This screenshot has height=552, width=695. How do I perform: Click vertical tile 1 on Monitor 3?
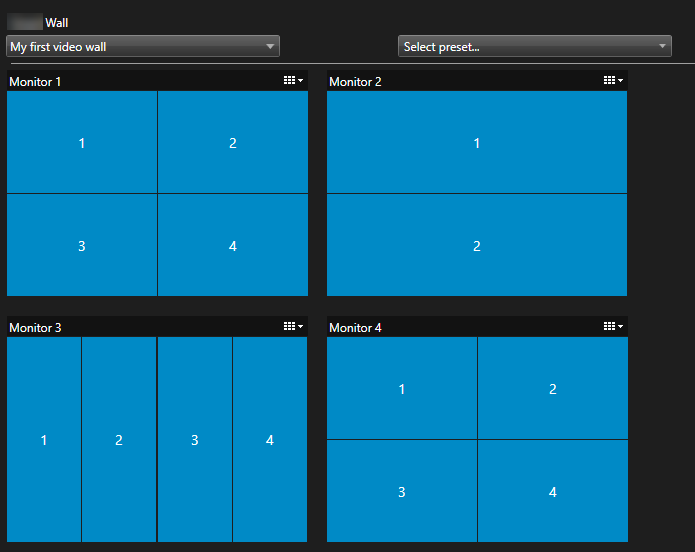(x=44, y=440)
